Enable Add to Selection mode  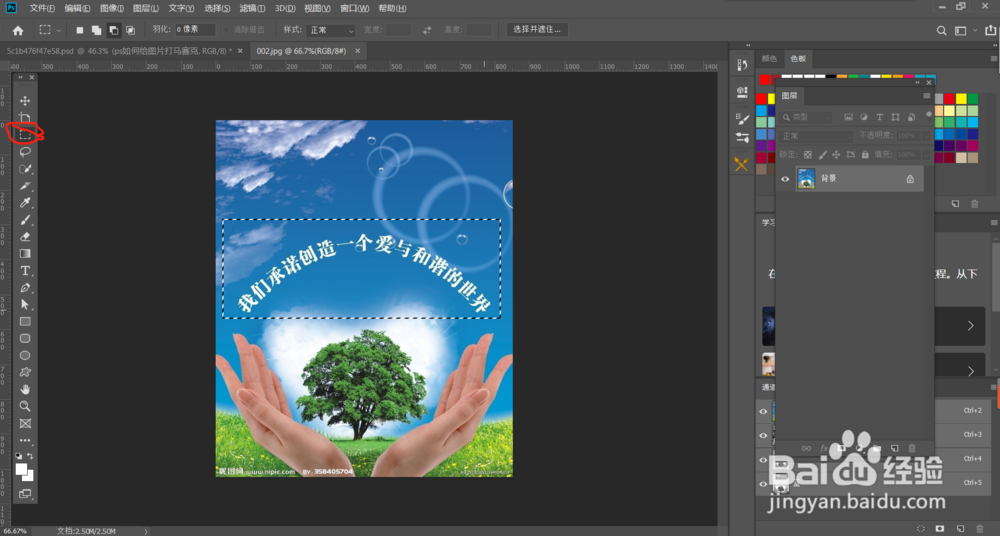(x=96, y=30)
